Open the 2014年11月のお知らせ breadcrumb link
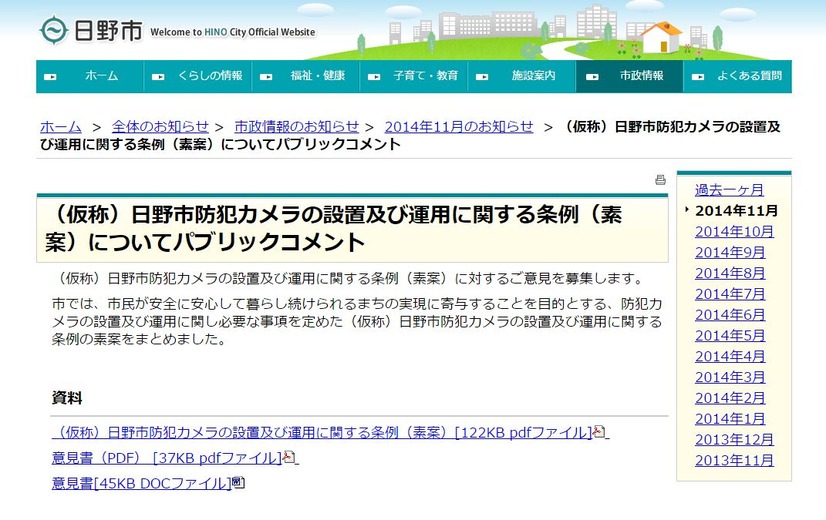 click(459, 127)
